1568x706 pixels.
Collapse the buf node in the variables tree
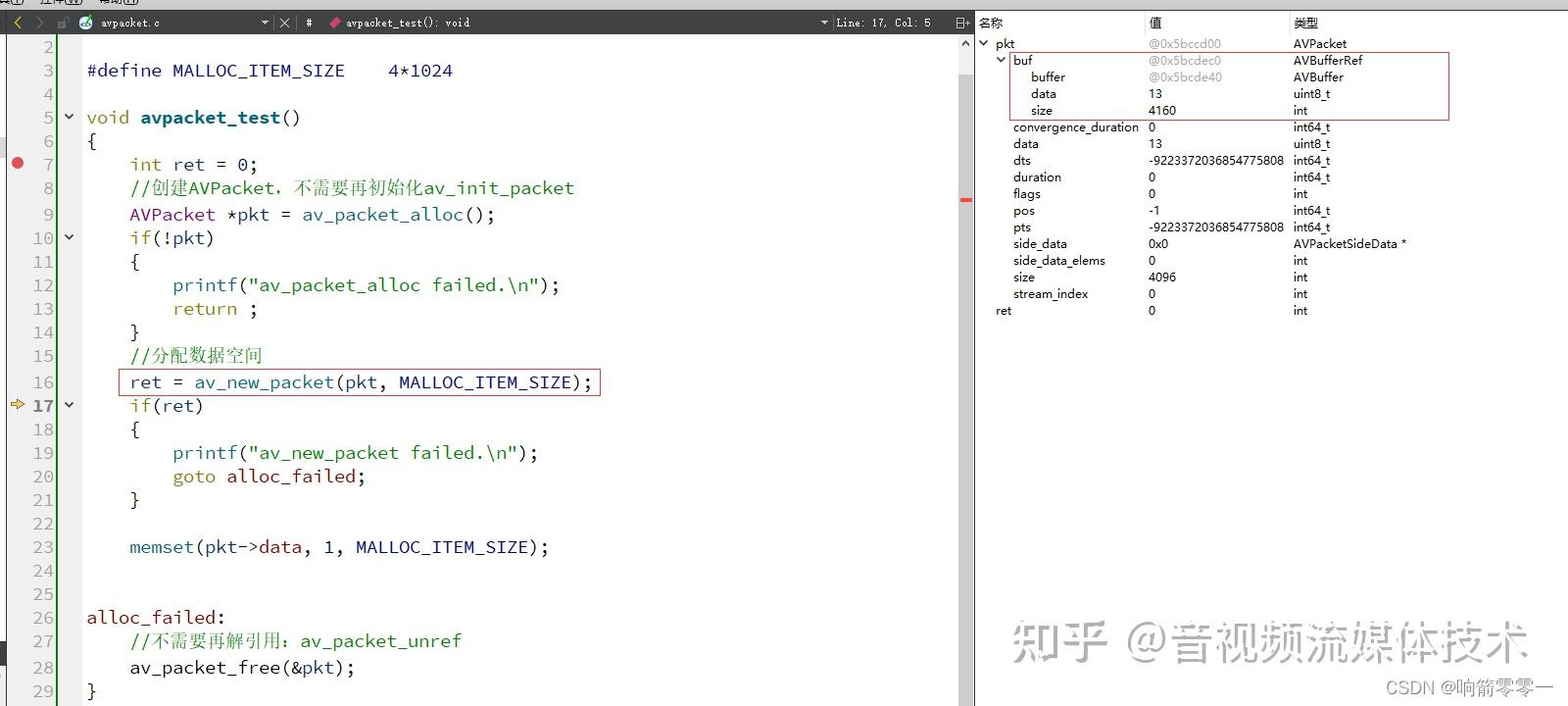(x=1001, y=60)
